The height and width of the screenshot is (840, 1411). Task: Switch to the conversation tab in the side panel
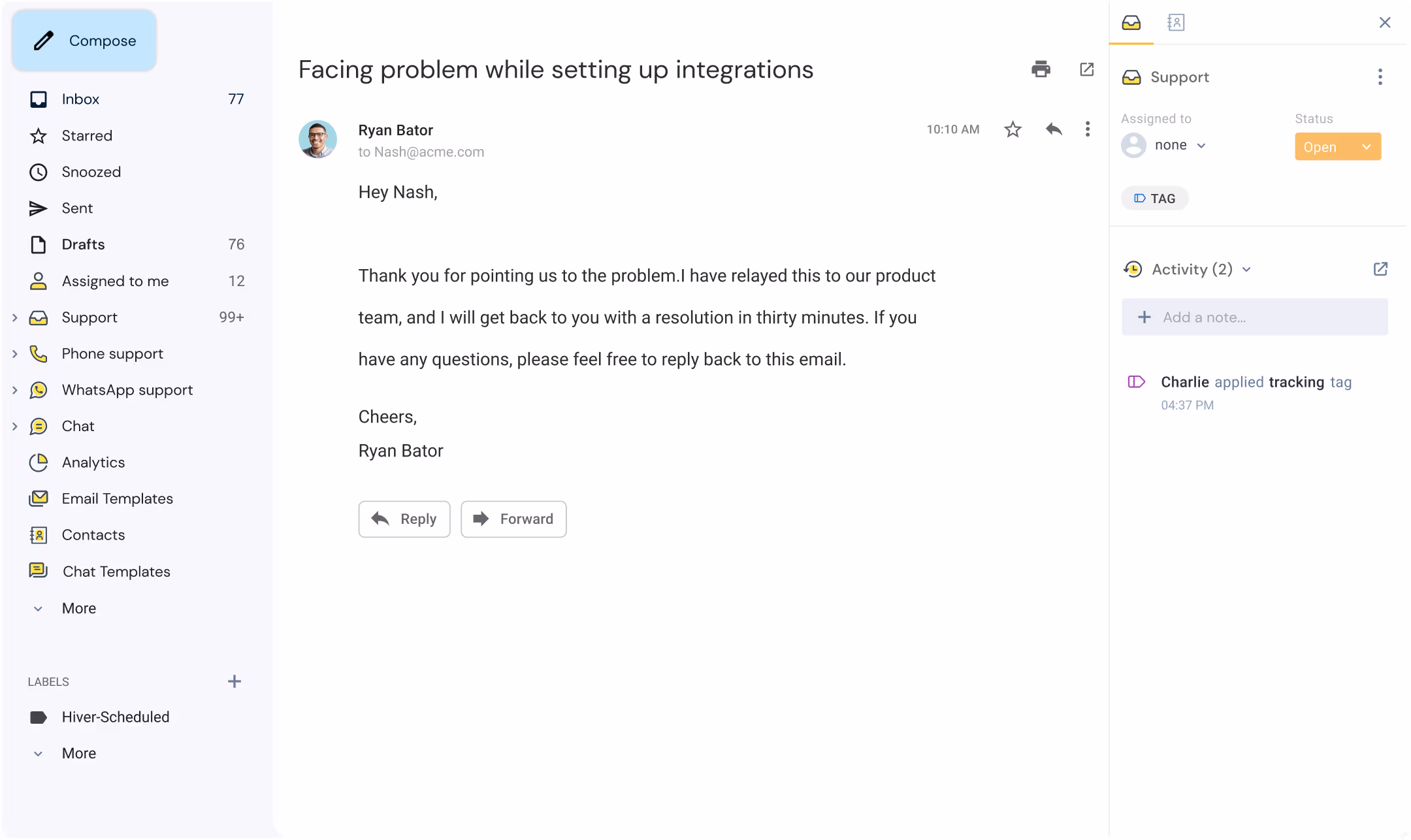(1131, 22)
